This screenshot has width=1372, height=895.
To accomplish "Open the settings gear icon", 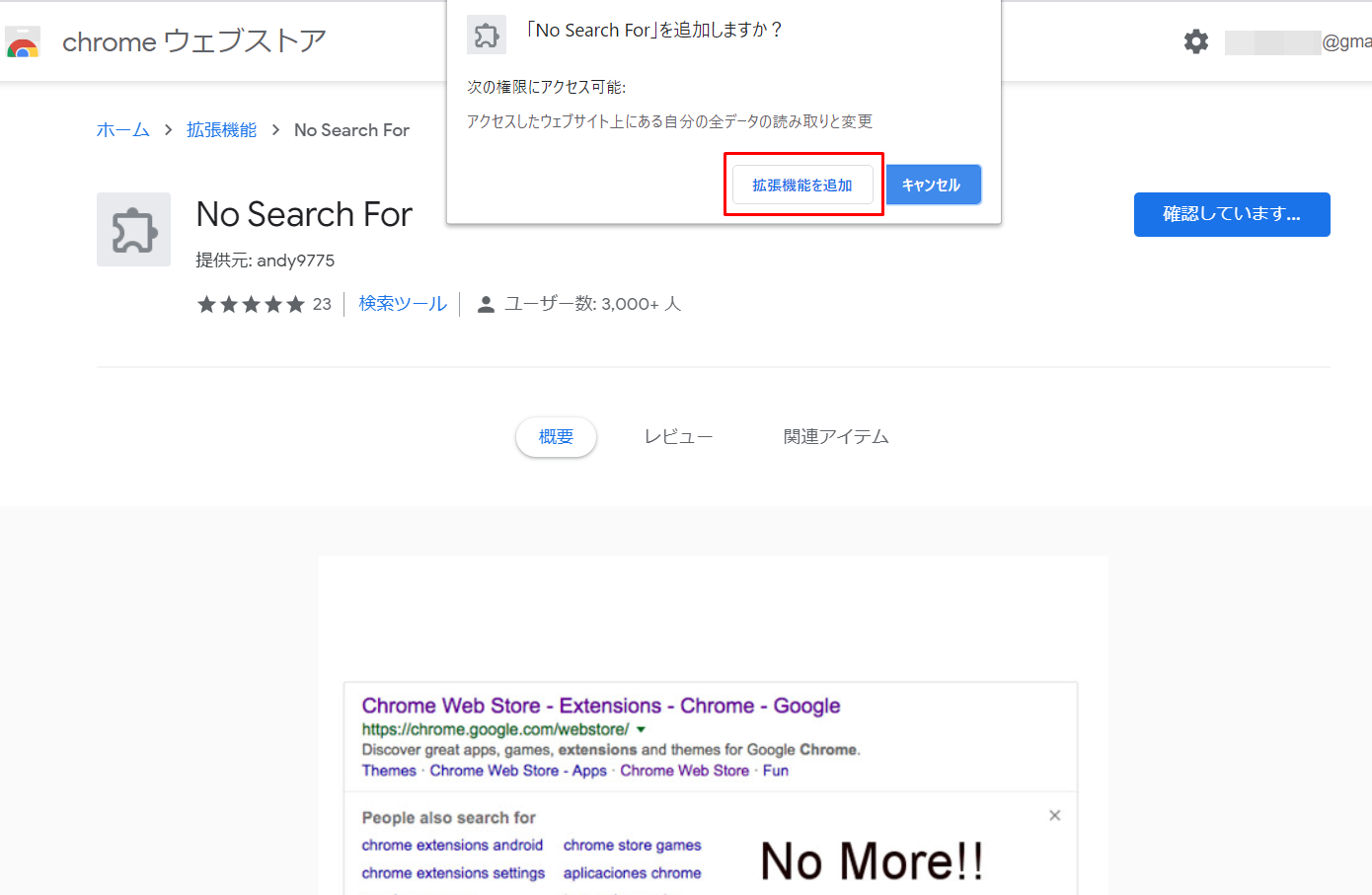I will [1196, 41].
